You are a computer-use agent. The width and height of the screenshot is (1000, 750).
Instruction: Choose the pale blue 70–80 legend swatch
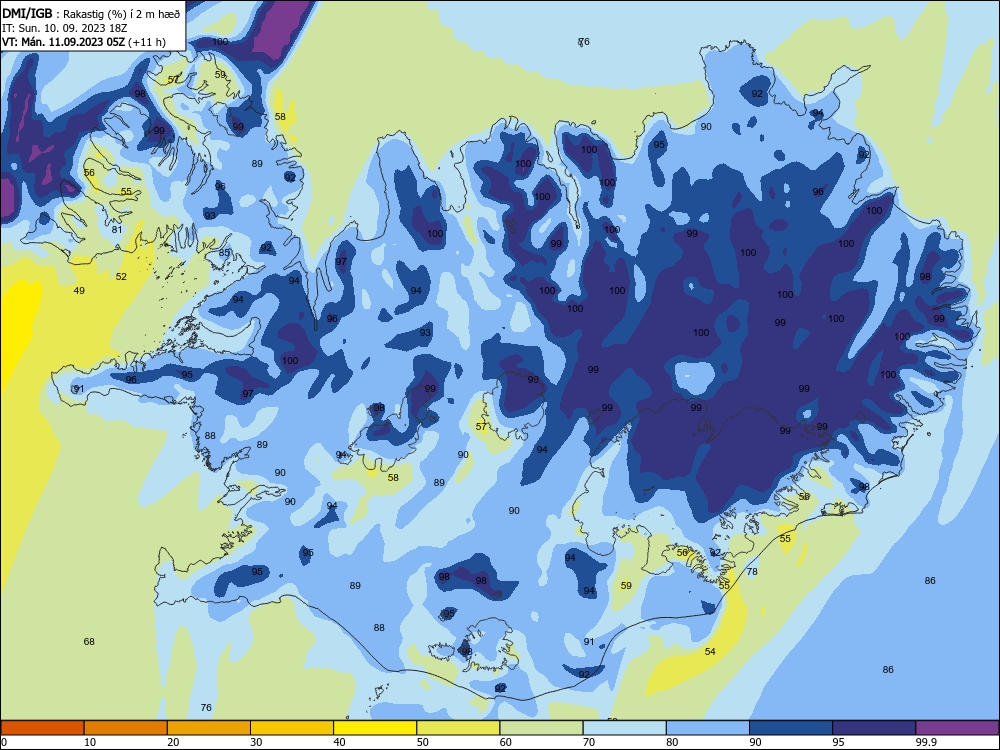(624, 728)
